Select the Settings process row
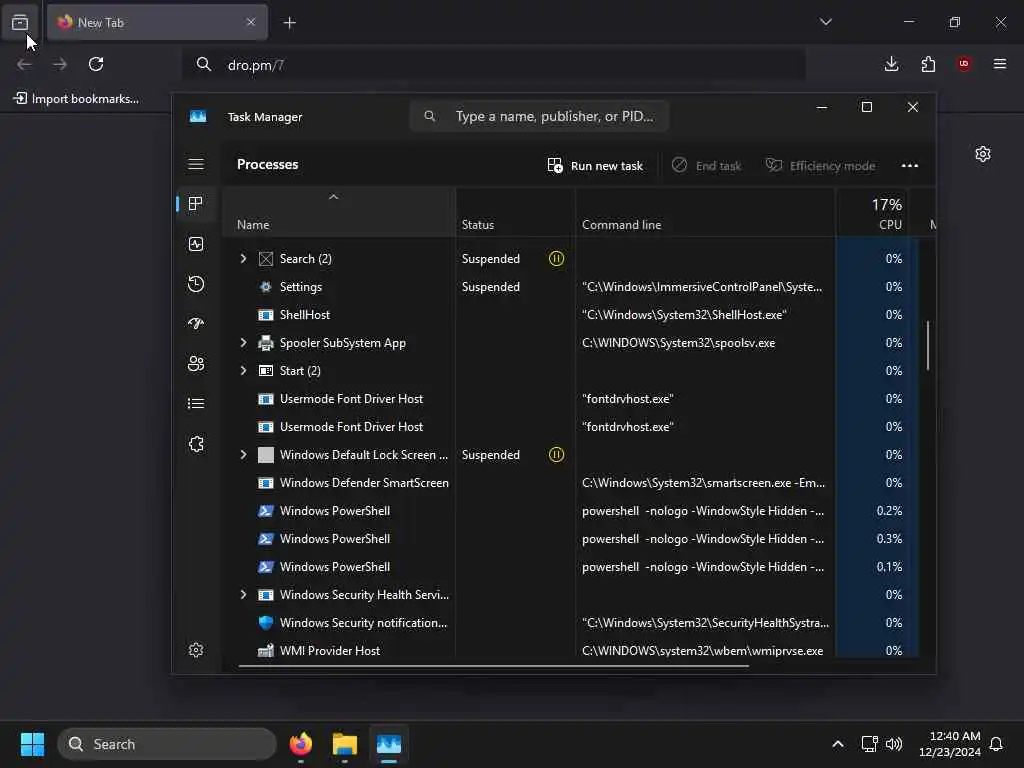 click(571, 287)
